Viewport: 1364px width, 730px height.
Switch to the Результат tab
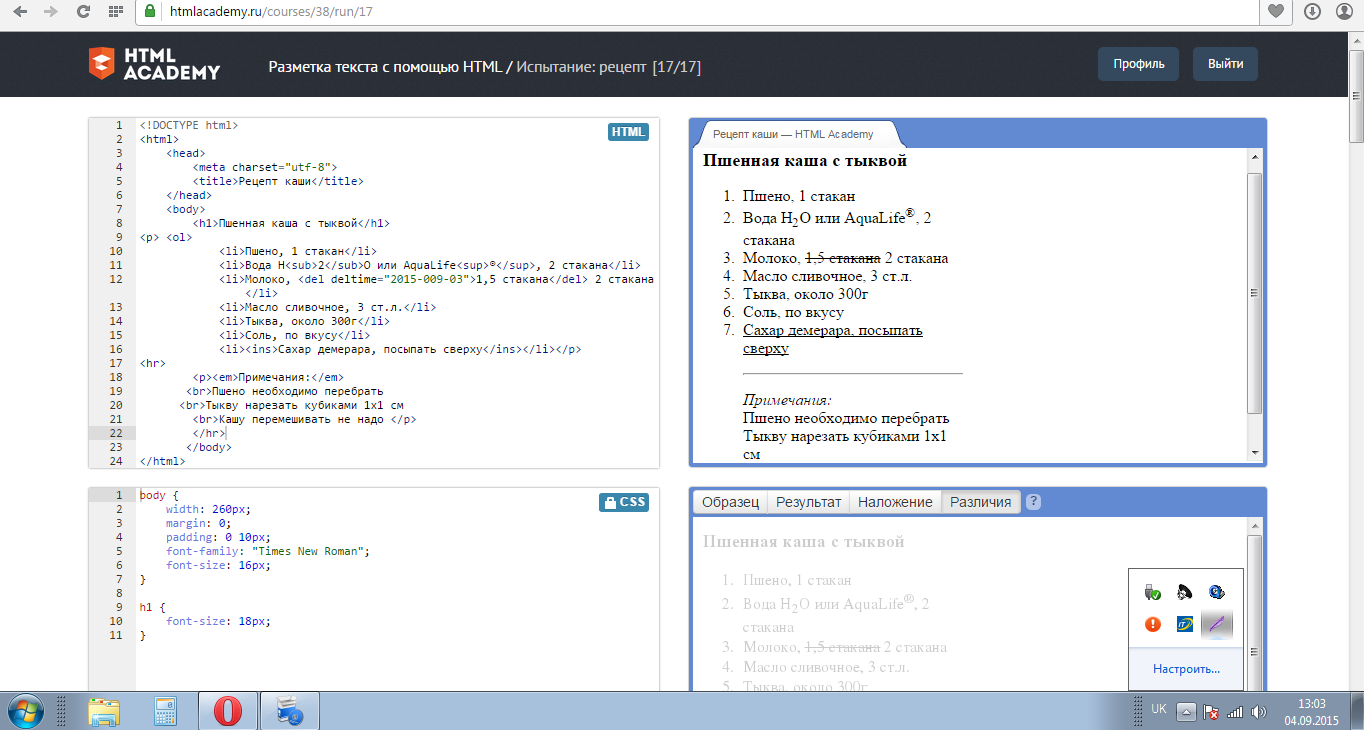click(809, 502)
